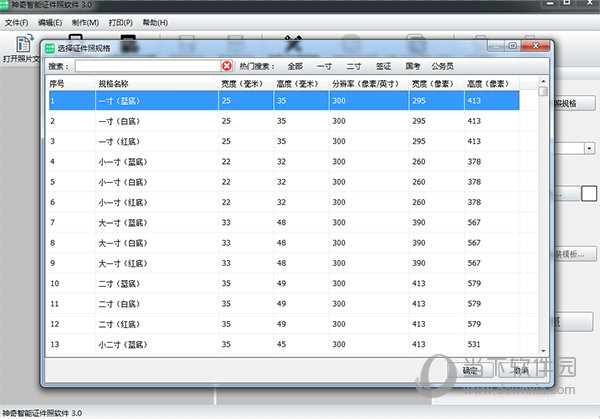The image size is (600, 419).
Task: Open the 打印(P) menu
Action: coord(121,23)
